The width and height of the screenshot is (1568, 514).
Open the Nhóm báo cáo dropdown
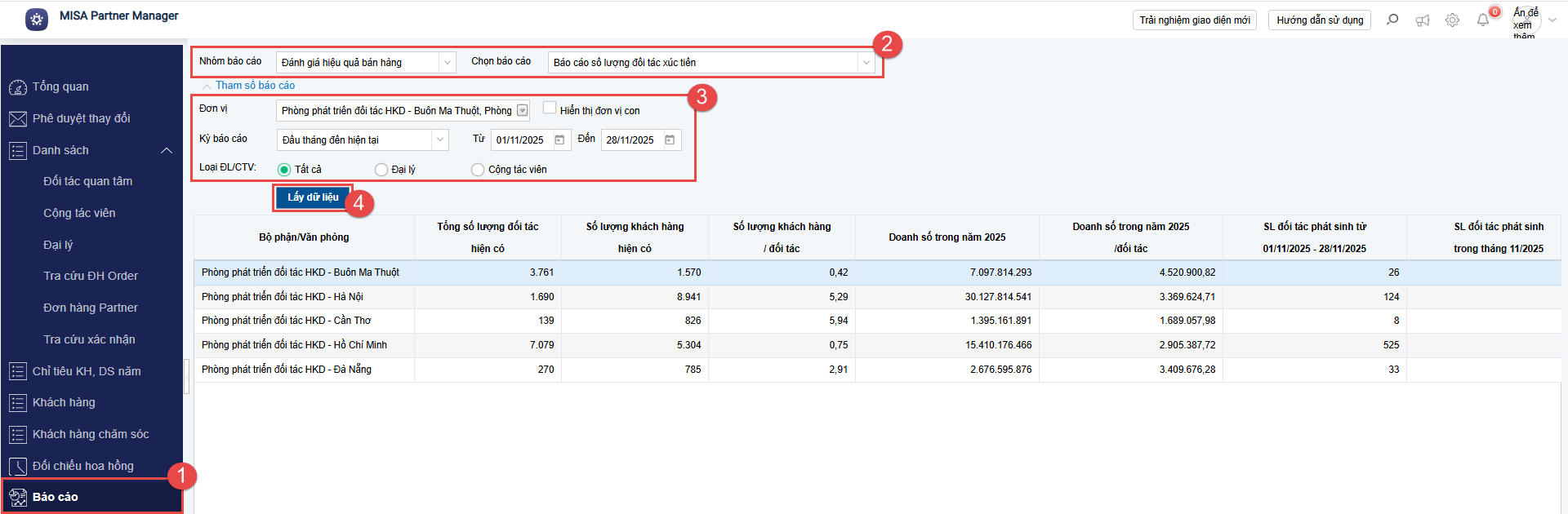447,63
